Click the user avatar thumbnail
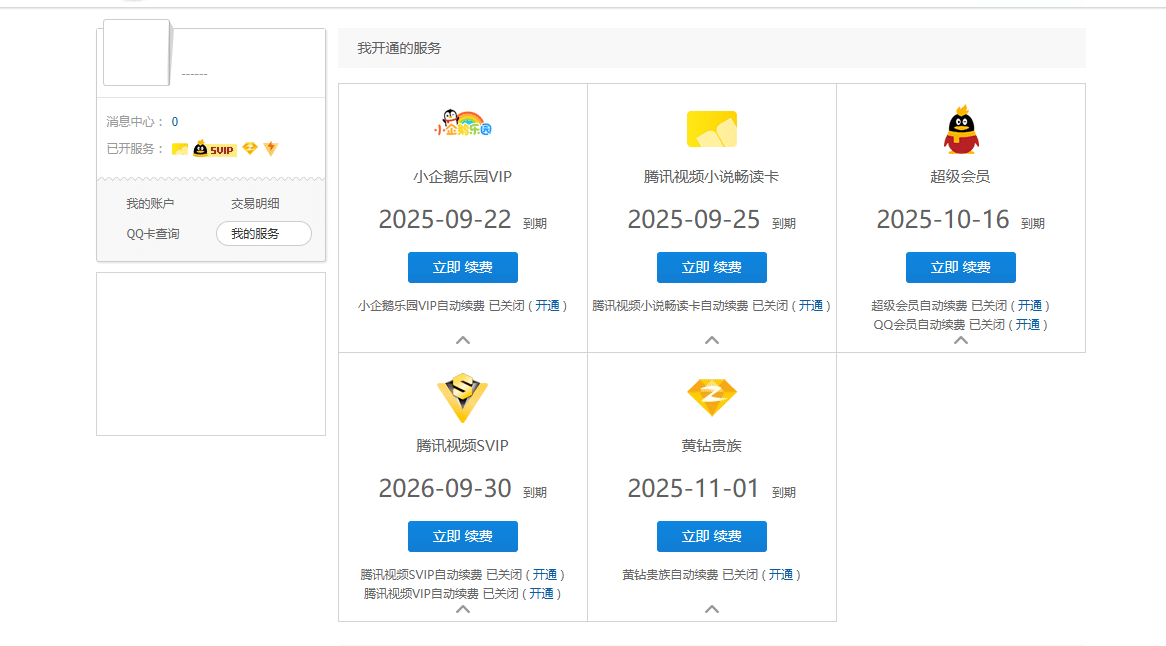The height and width of the screenshot is (646, 1166). (x=137, y=53)
